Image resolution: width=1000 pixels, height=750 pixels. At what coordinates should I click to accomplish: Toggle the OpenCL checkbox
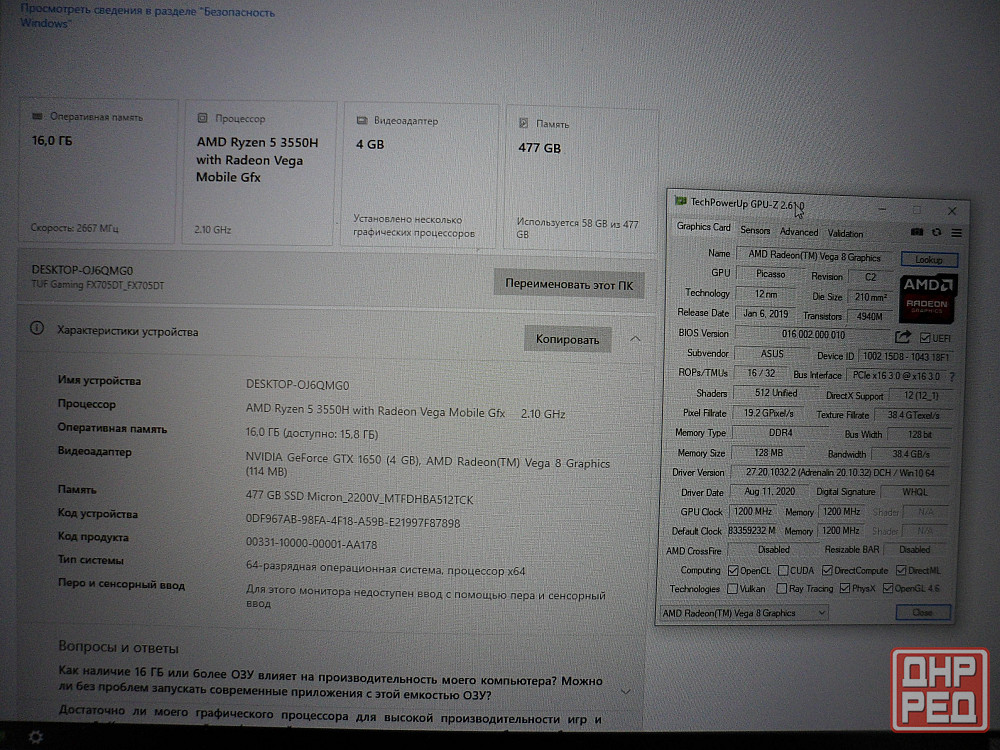tap(732, 571)
